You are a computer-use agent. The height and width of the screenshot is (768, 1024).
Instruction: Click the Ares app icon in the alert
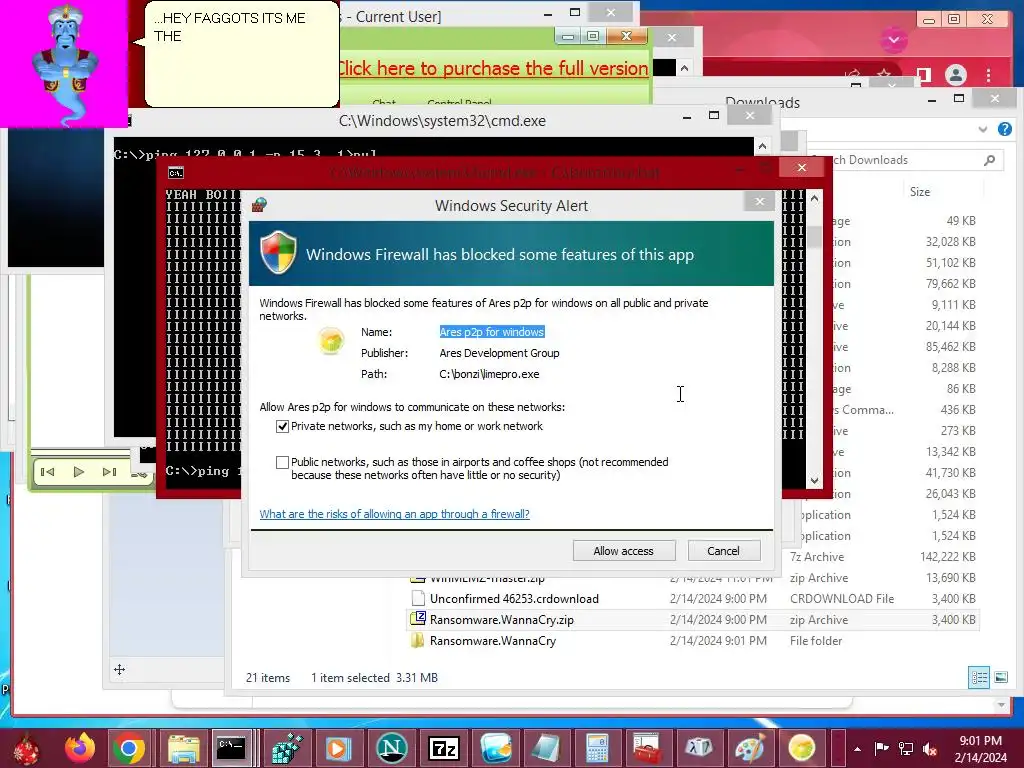(x=331, y=340)
